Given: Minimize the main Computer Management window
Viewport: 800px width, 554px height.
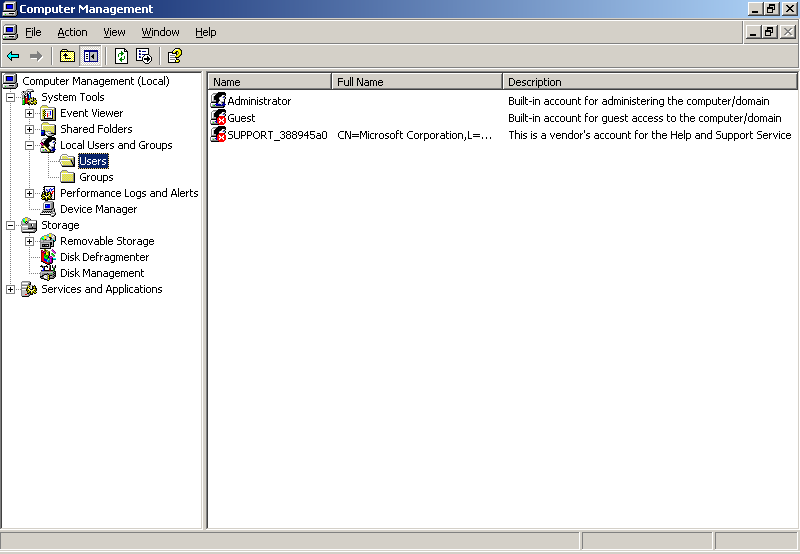Looking at the screenshot, I should 755,9.
